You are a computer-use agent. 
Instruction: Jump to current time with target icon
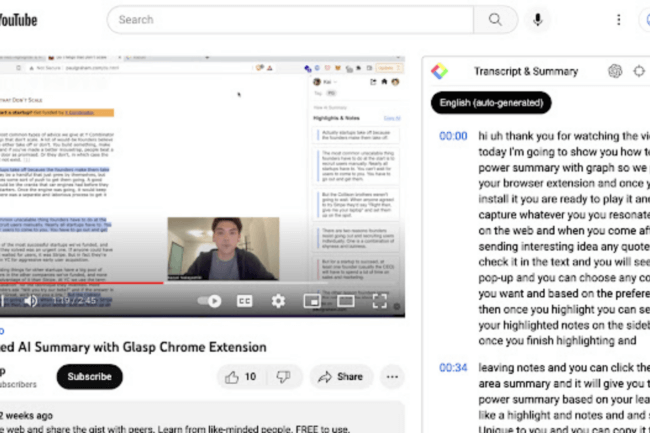coord(640,71)
